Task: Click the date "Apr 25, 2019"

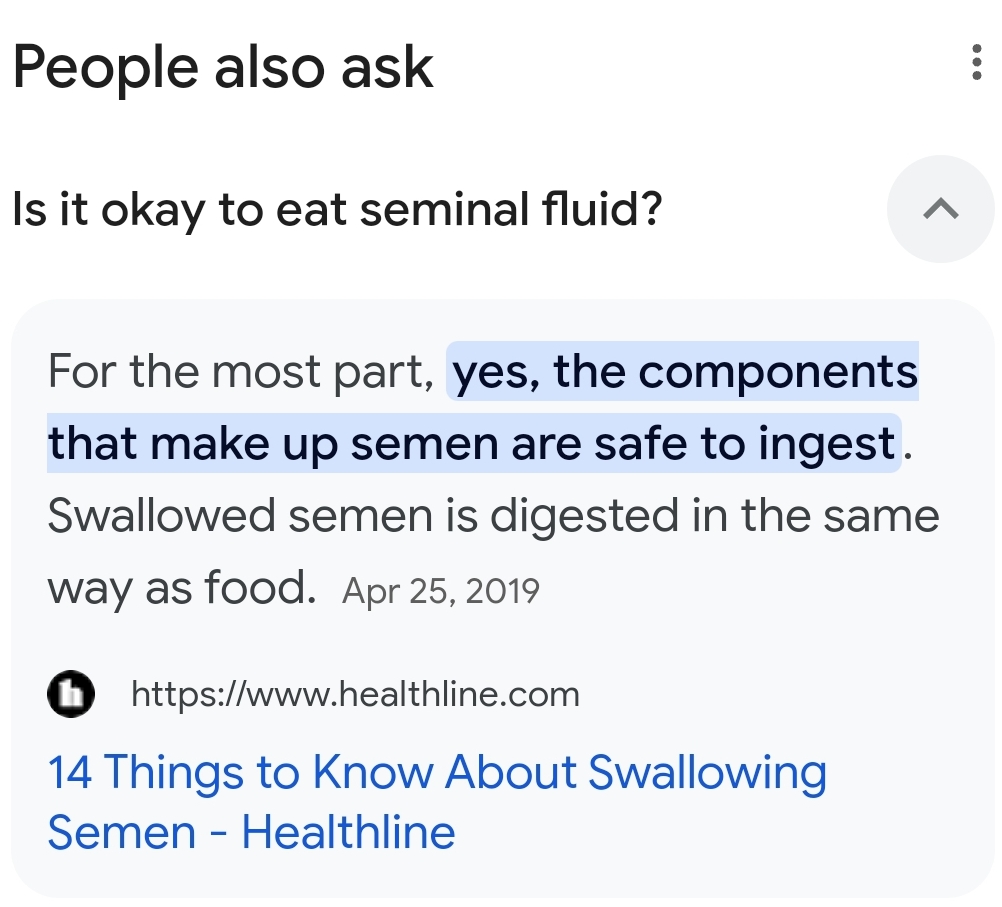Action: click(x=441, y=591)
